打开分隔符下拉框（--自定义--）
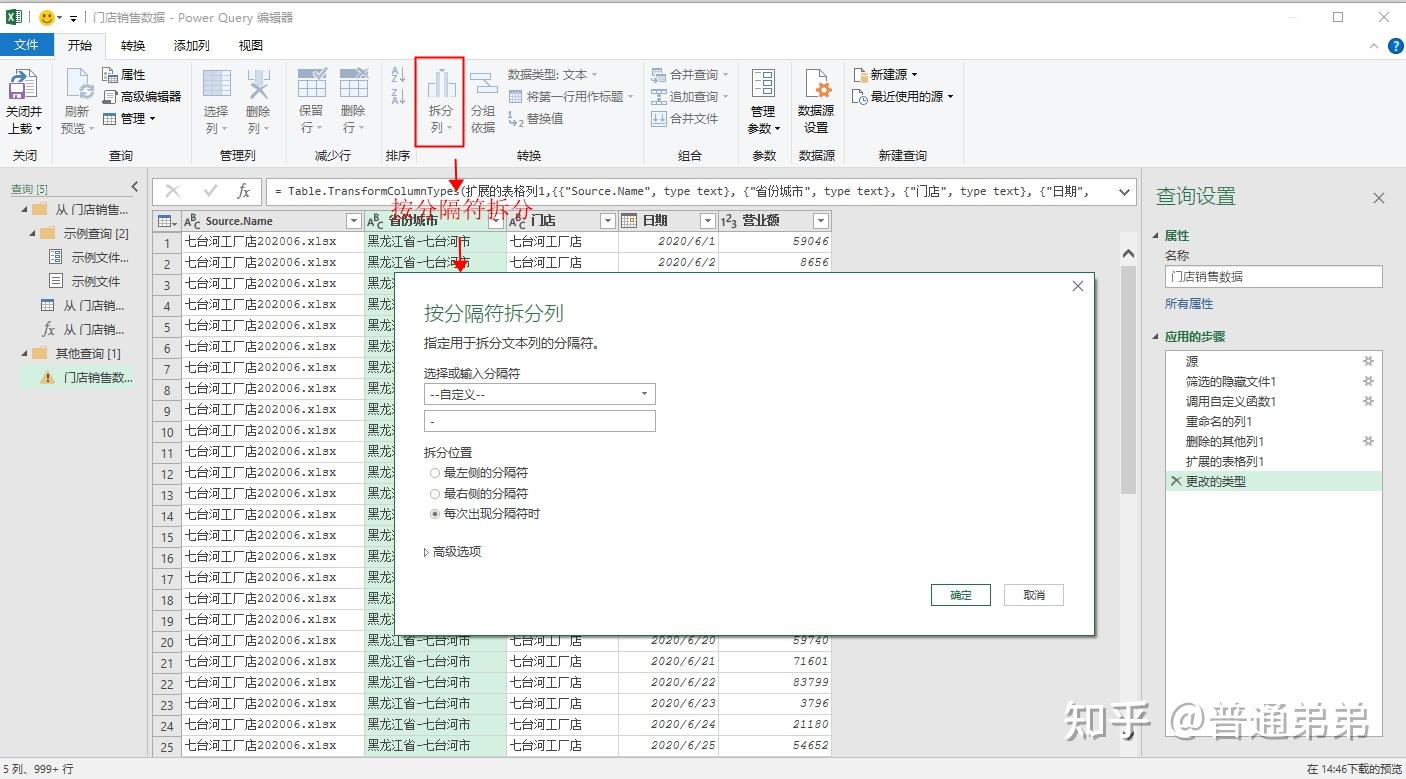Image resolution: width=1406 pixels, height=779 pixels. 539,394
